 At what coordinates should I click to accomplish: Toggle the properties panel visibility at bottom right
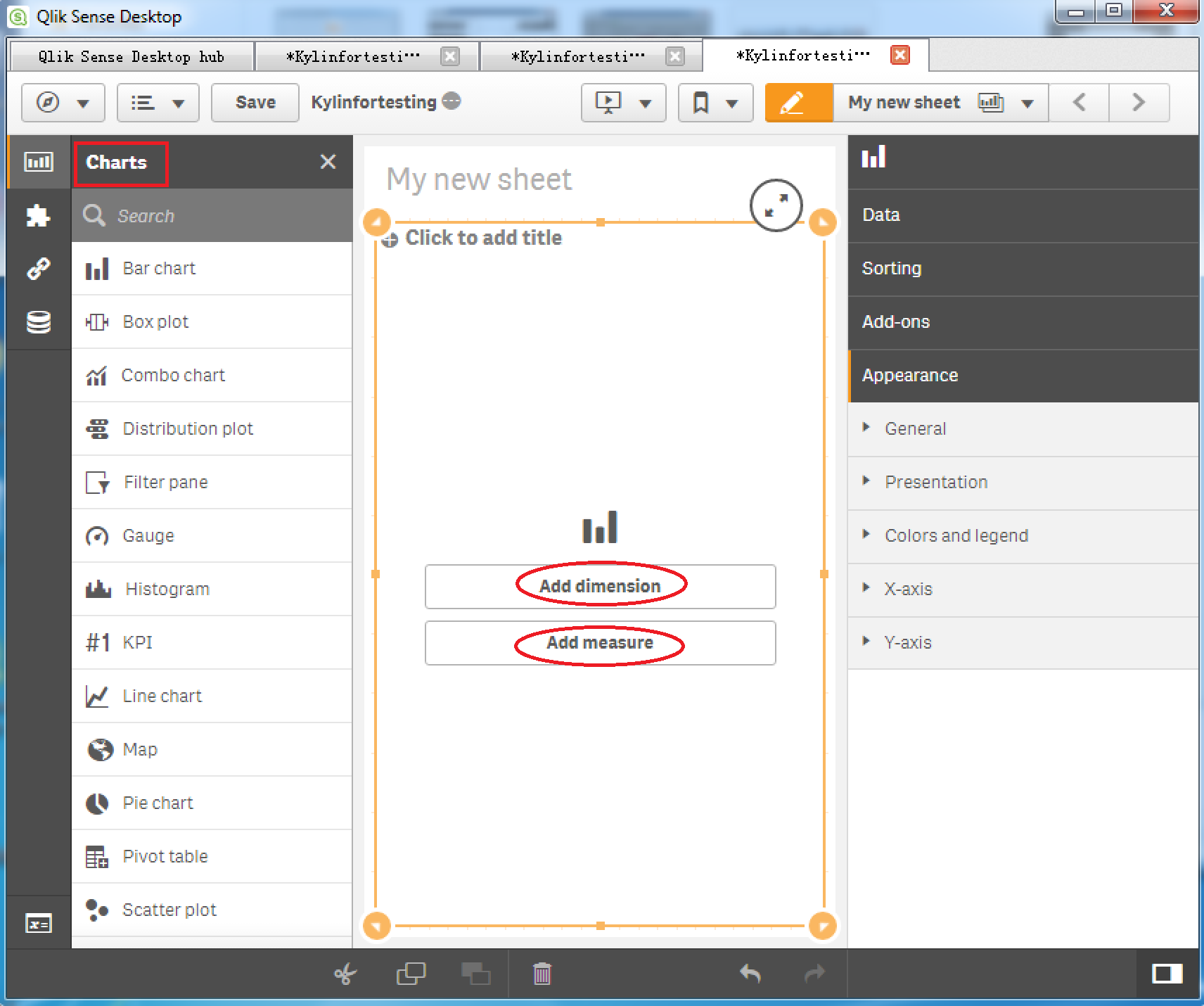click(x=1166, y=974)
